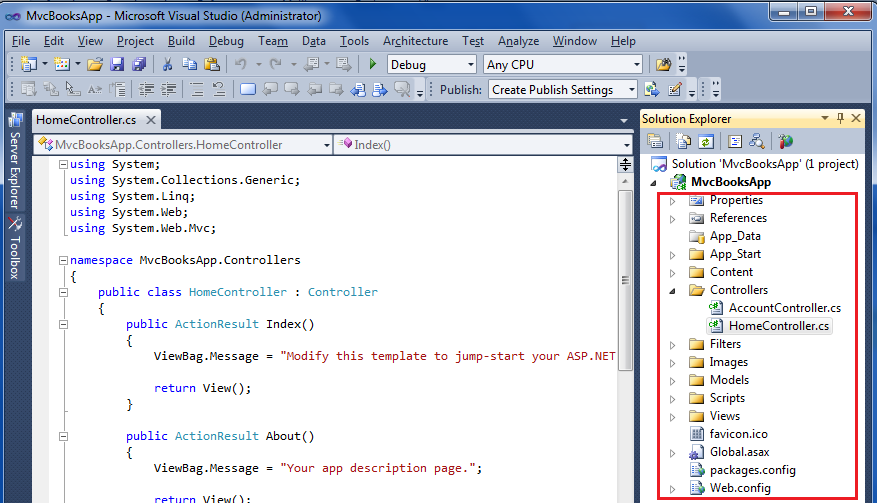Open the Toolbox side tab

15,248
